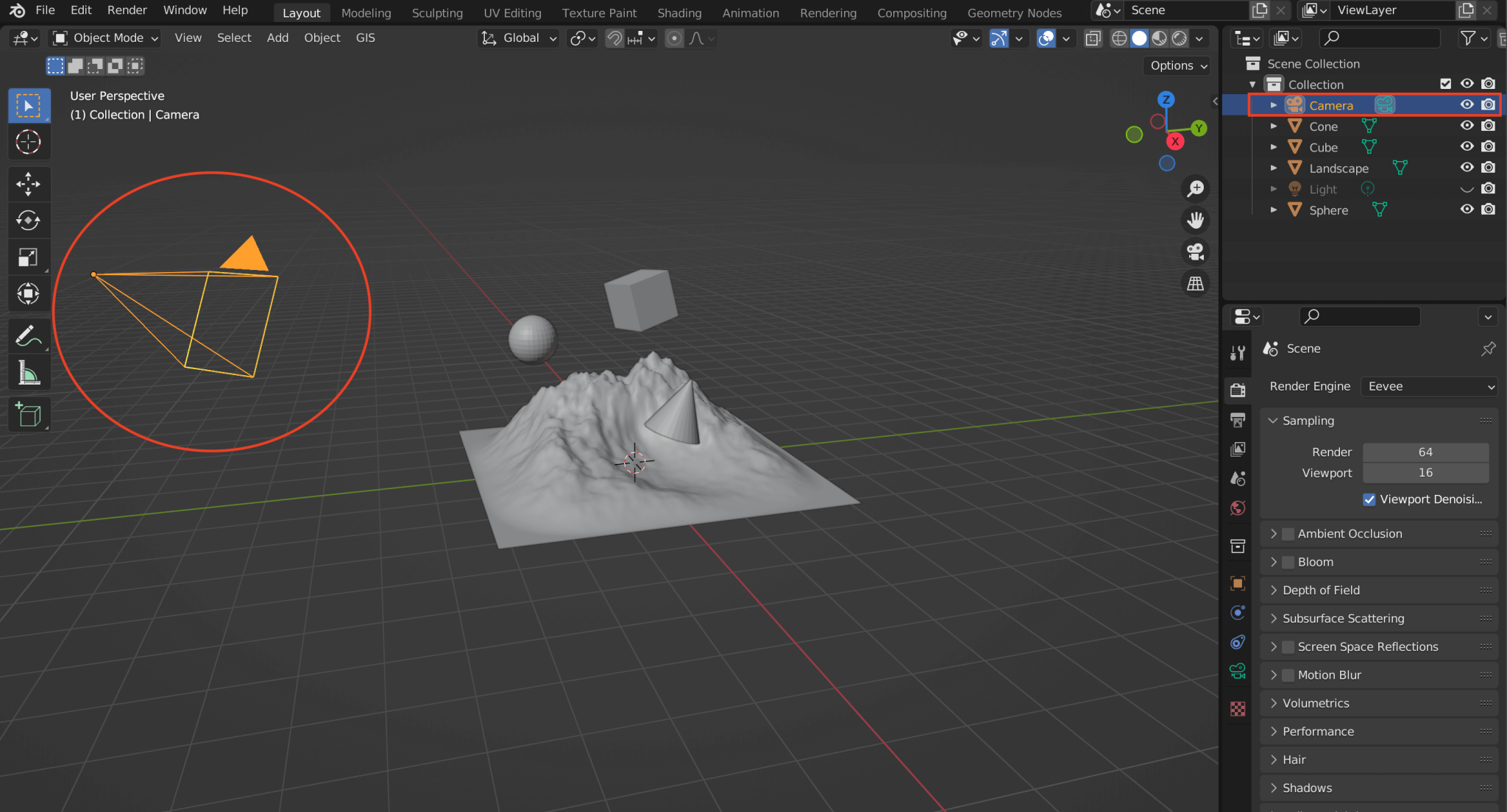
Task: Adjust the Render samples value
Action: 1425,452
